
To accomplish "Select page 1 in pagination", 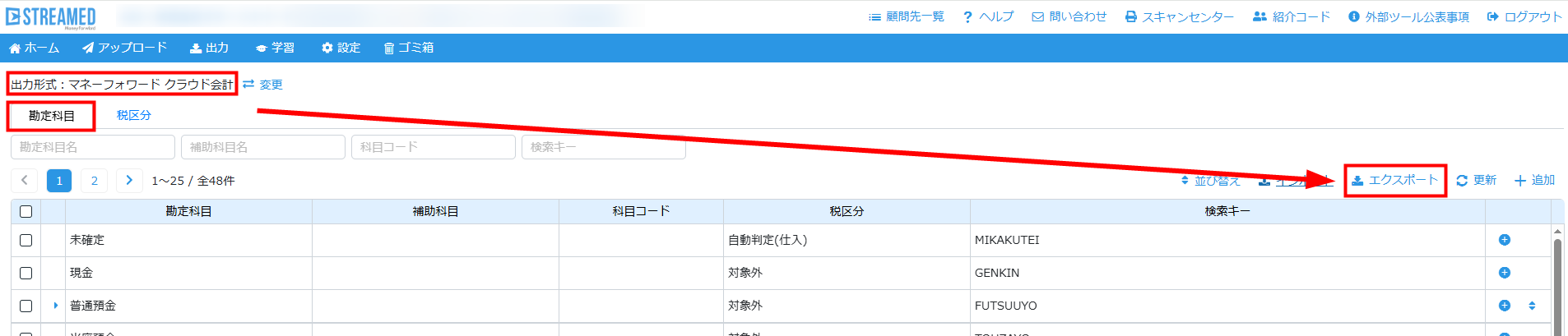I will 59,180.
